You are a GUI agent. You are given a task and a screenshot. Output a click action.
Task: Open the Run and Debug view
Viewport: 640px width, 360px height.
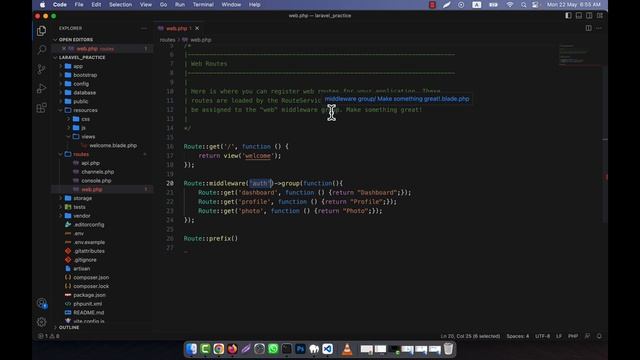tap(41, 88)
